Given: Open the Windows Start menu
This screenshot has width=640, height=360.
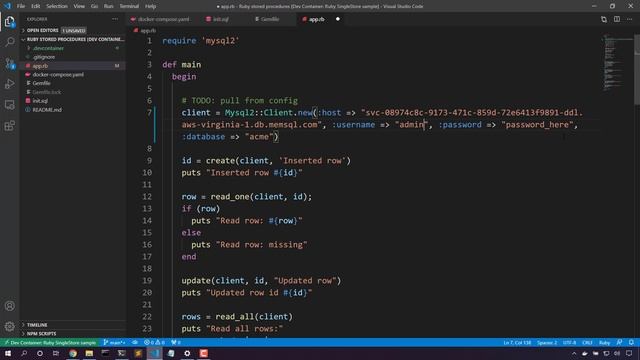Looking at the screenshot, I should [x=8, y=353].
